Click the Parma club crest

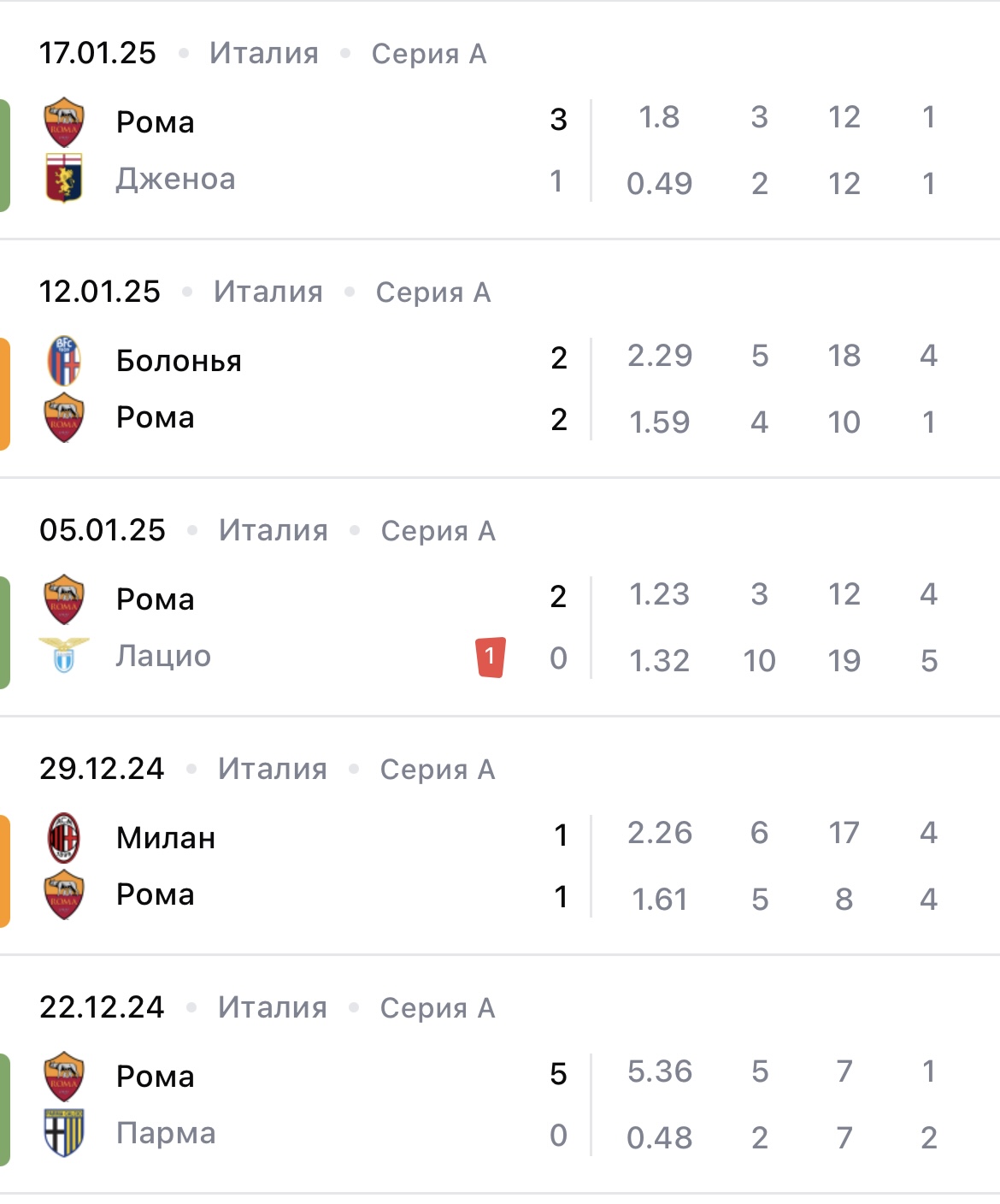pyautogui.click(x=64, y=1133)
